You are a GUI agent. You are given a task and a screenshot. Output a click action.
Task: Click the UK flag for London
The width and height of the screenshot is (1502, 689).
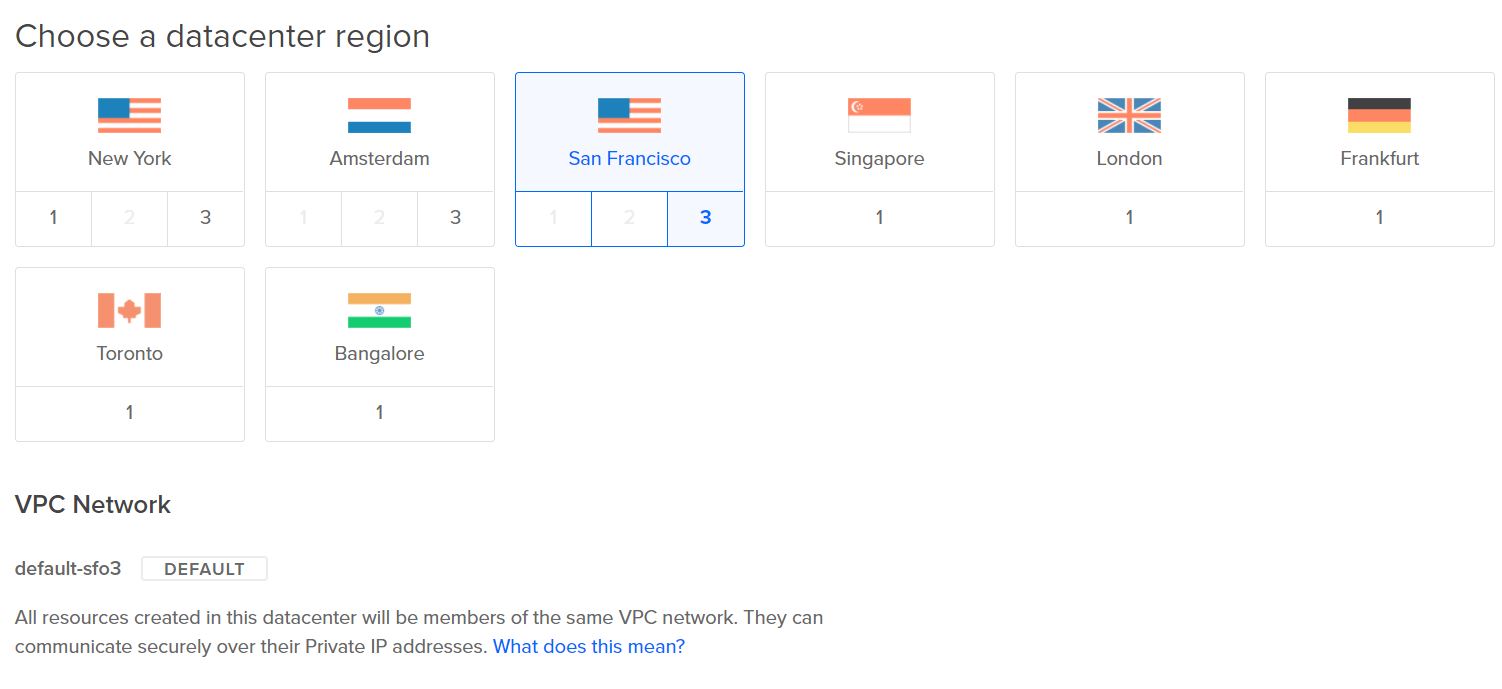click(1129, 115)
